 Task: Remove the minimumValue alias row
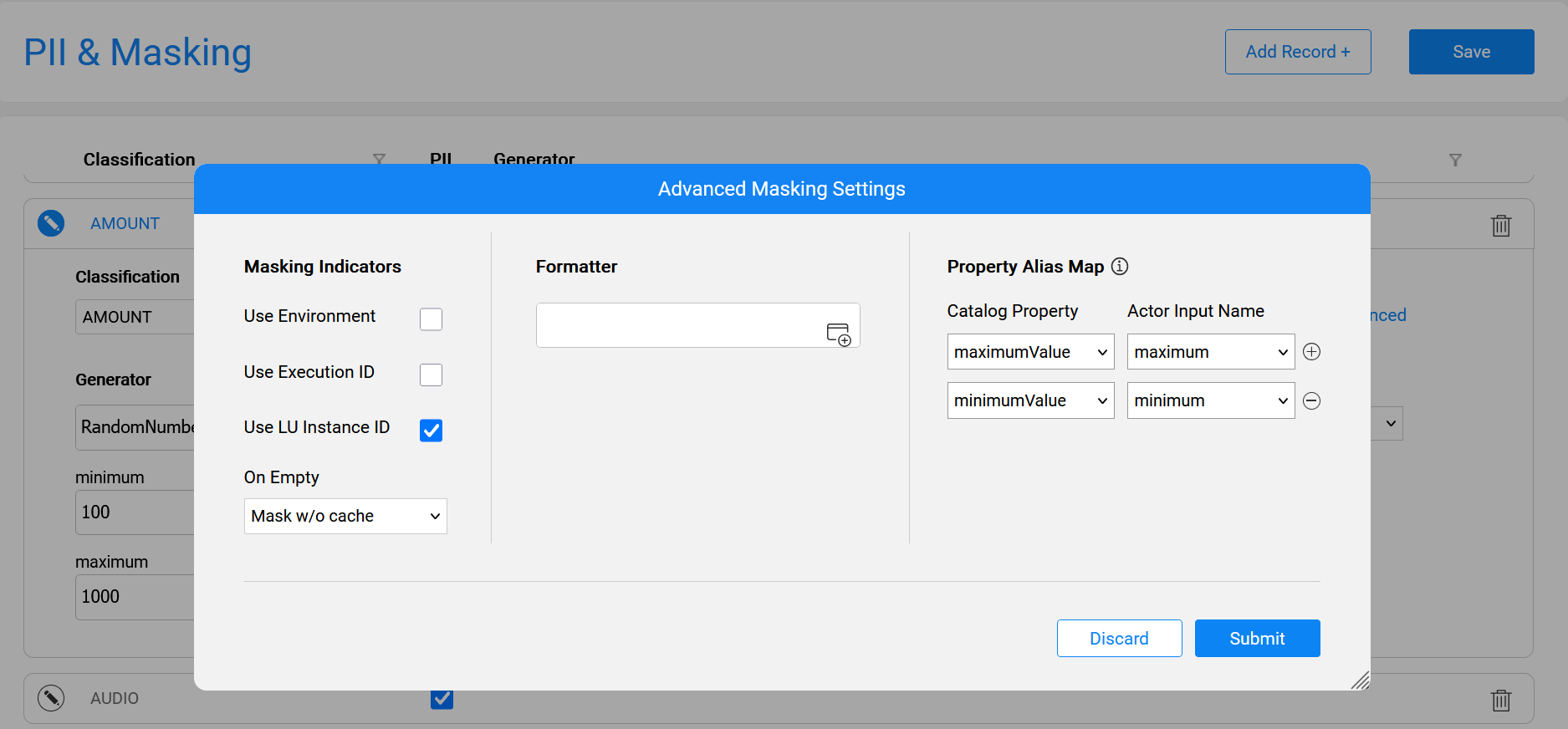[x=1311, y=401]
